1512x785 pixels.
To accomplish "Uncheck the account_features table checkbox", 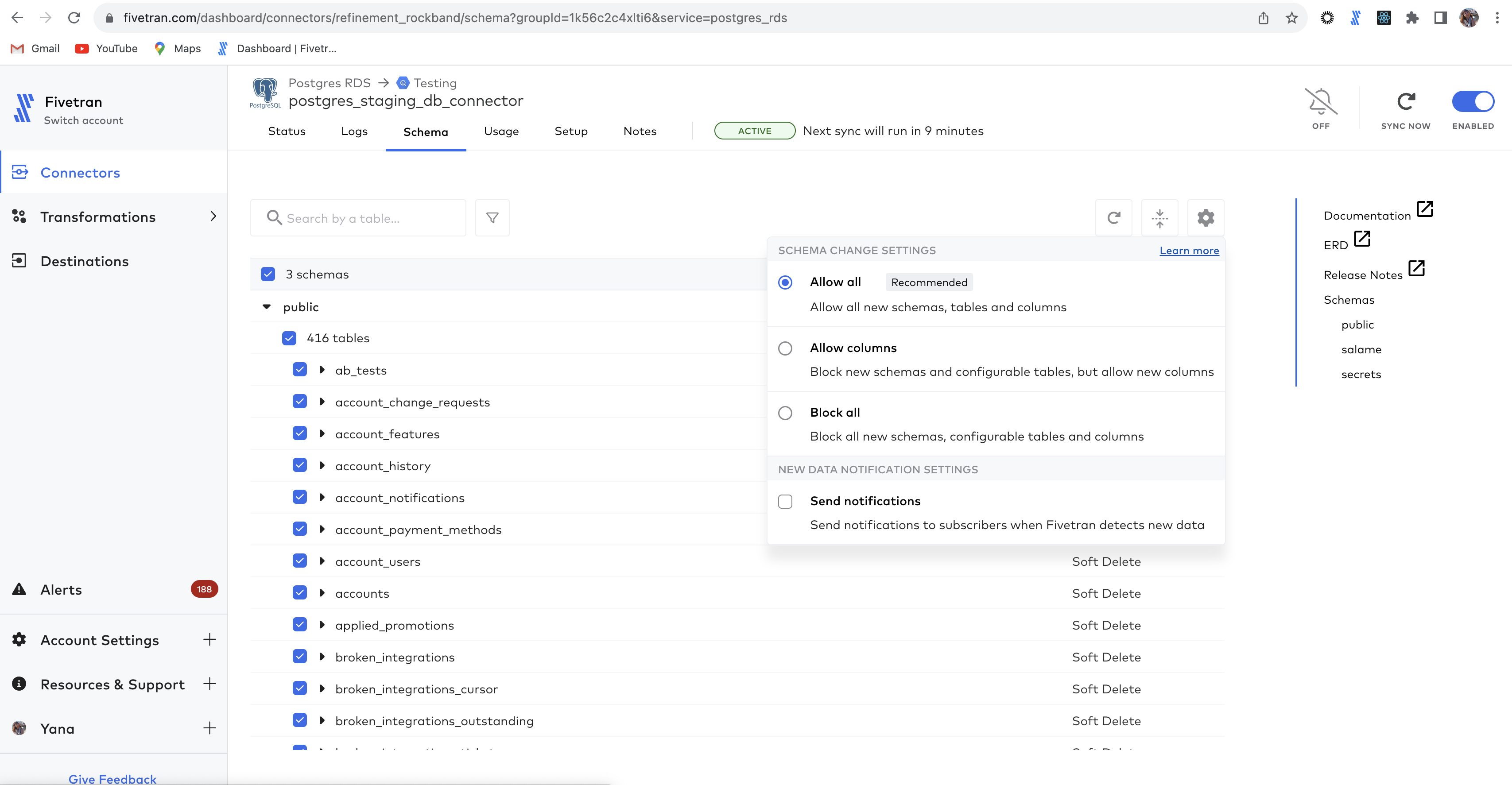I will pyautogui.click(x=299, y=433).
